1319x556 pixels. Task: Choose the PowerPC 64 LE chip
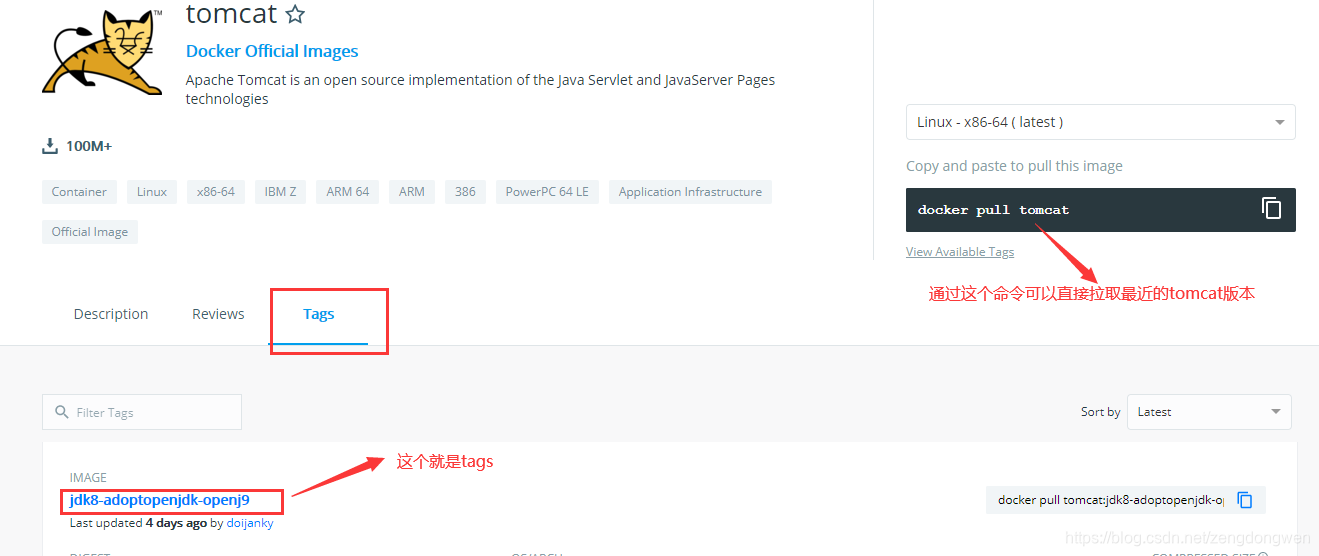pyautogui.click(x=547, y=192)
